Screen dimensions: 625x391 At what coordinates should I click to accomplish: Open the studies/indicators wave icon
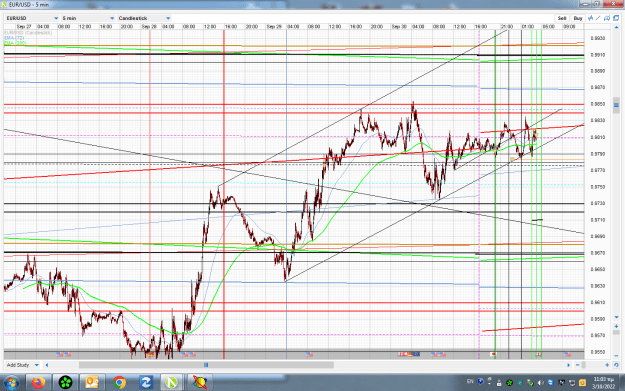[x=591, y=18]
